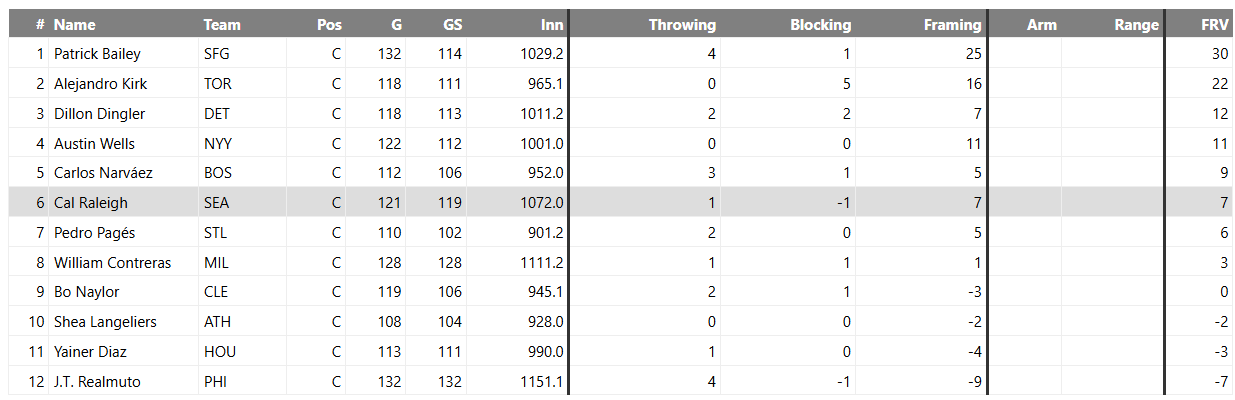Screen dimensions: 1235x400
Task: Sort by FRV column header
Action: coord(1214,25)
